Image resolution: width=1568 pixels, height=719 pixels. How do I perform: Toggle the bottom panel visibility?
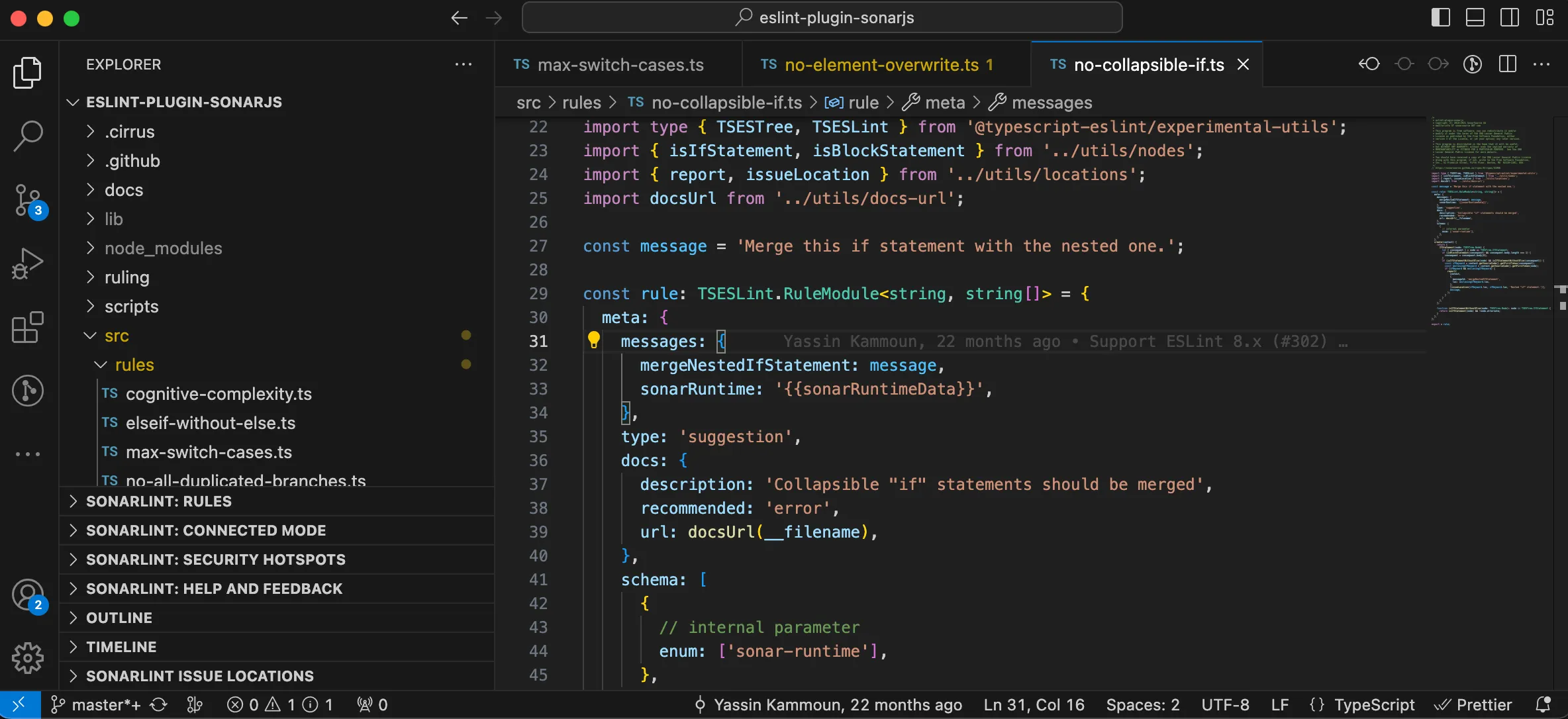pos(1475,18)
